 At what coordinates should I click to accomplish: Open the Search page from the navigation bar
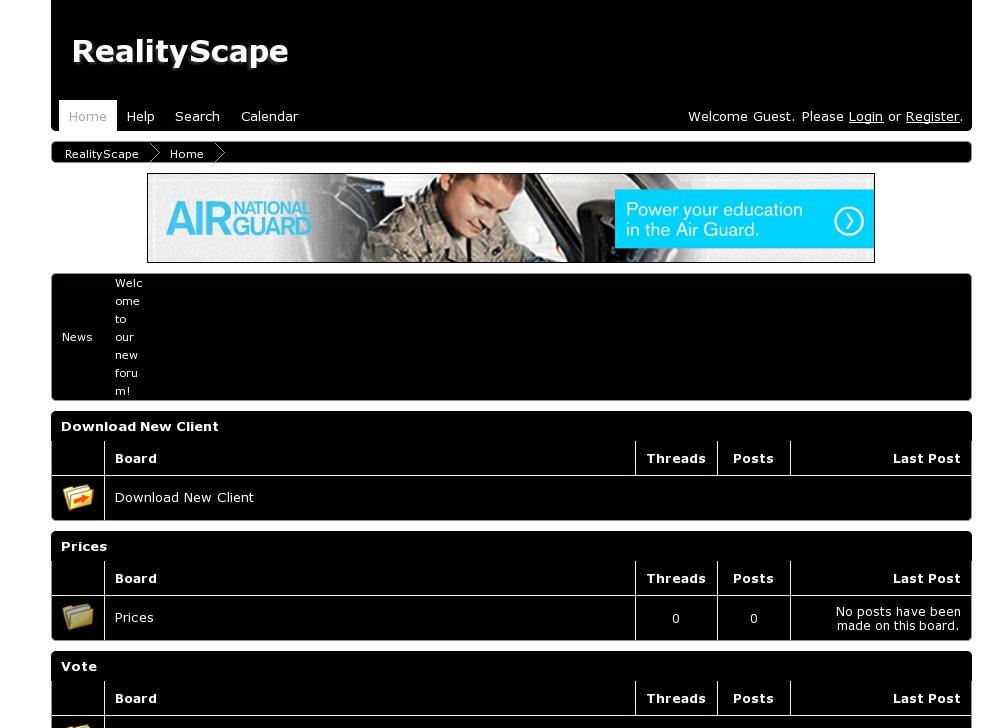point(197,116)
